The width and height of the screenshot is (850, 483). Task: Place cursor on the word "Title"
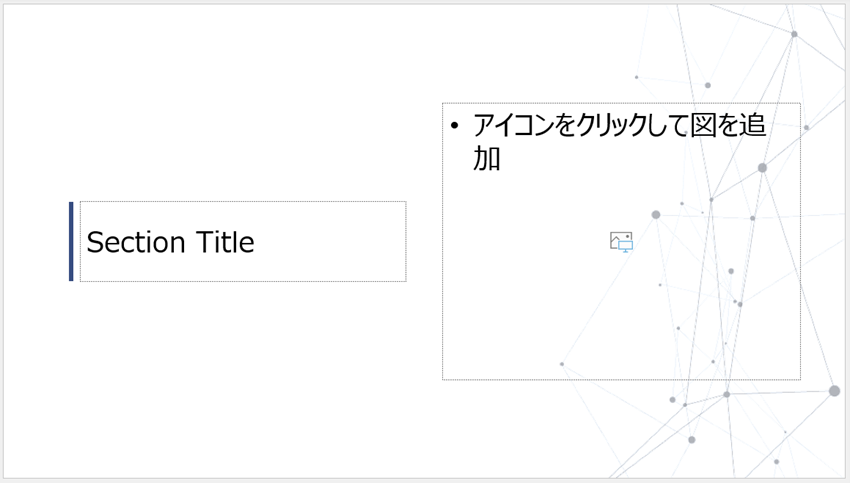tap(225, 242)
